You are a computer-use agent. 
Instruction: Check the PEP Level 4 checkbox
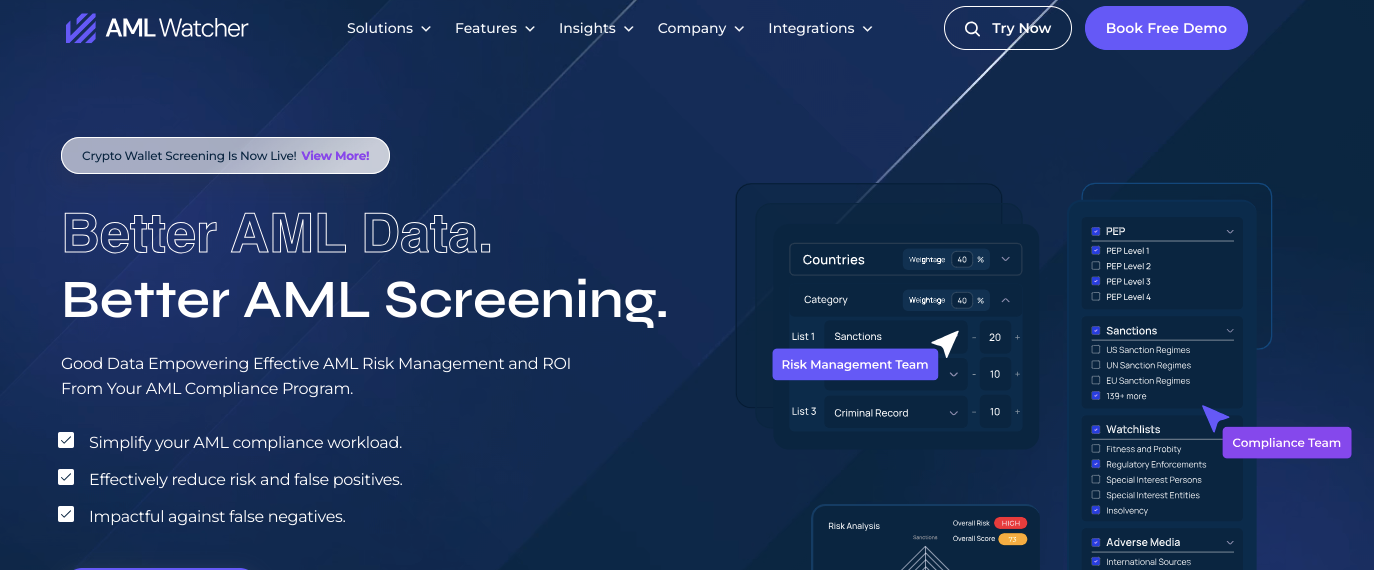pyautogui.click(x=1096, y=297)
